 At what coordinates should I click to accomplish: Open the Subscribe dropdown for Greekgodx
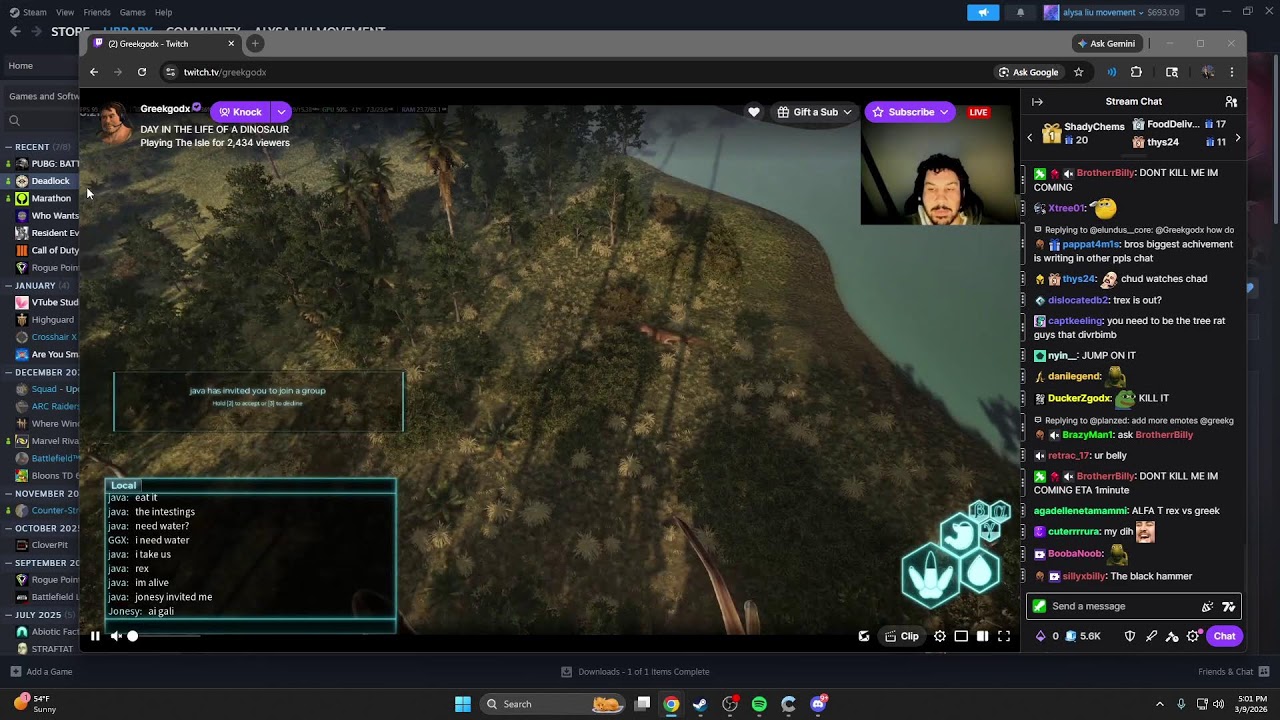pyautogui.click(x=910, y=112)
